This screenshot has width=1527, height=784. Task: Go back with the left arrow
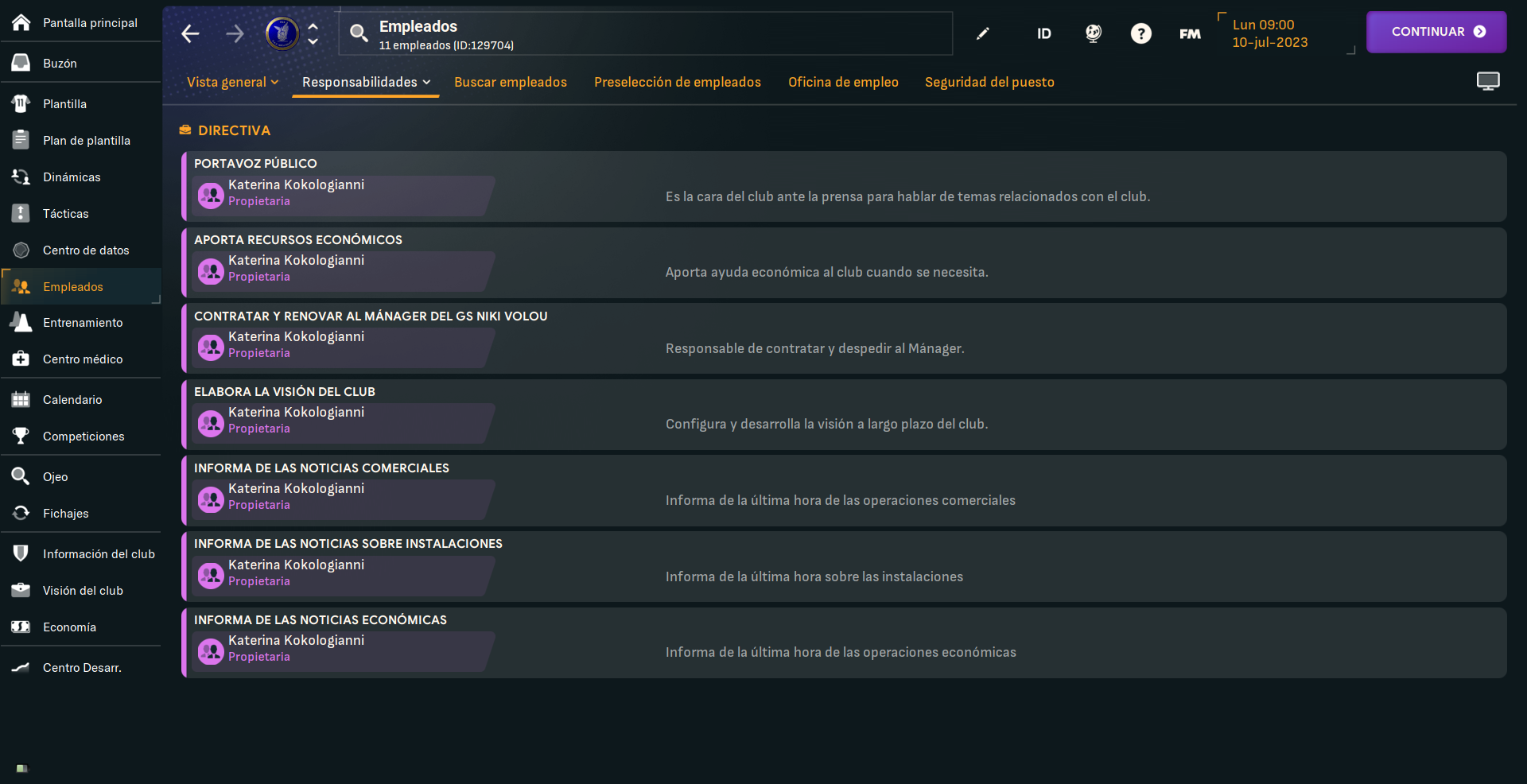(x=190, y=33)
